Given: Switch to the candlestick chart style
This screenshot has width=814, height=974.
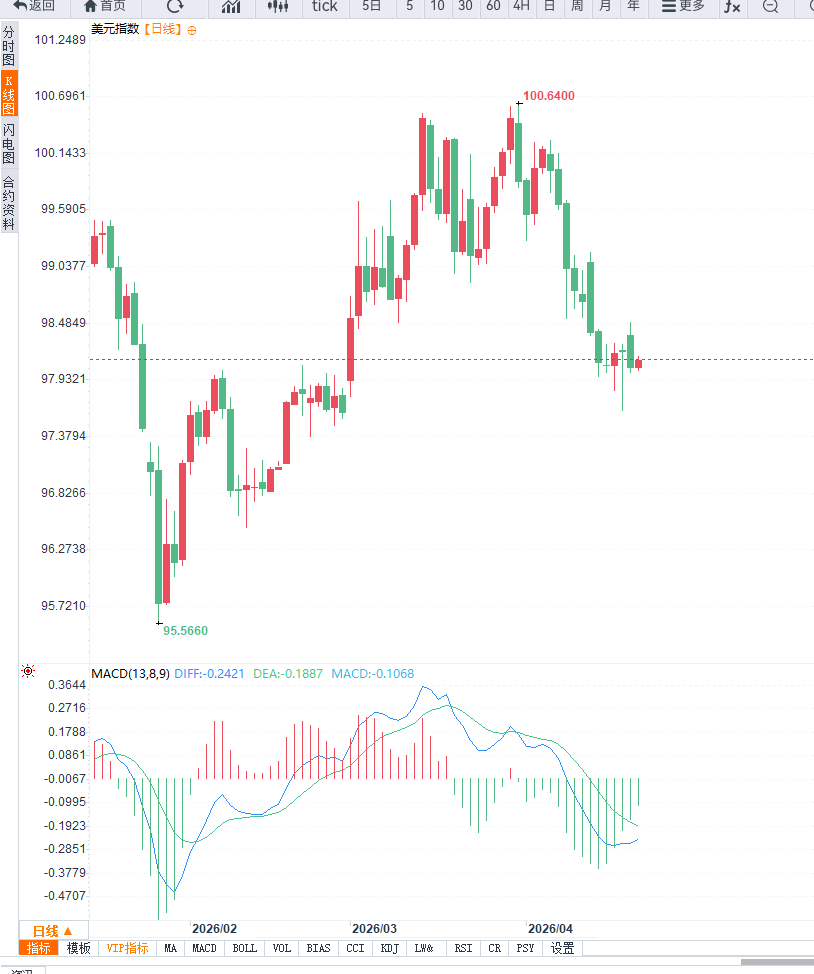Looking at the screenshot, I should pos(278,6).
